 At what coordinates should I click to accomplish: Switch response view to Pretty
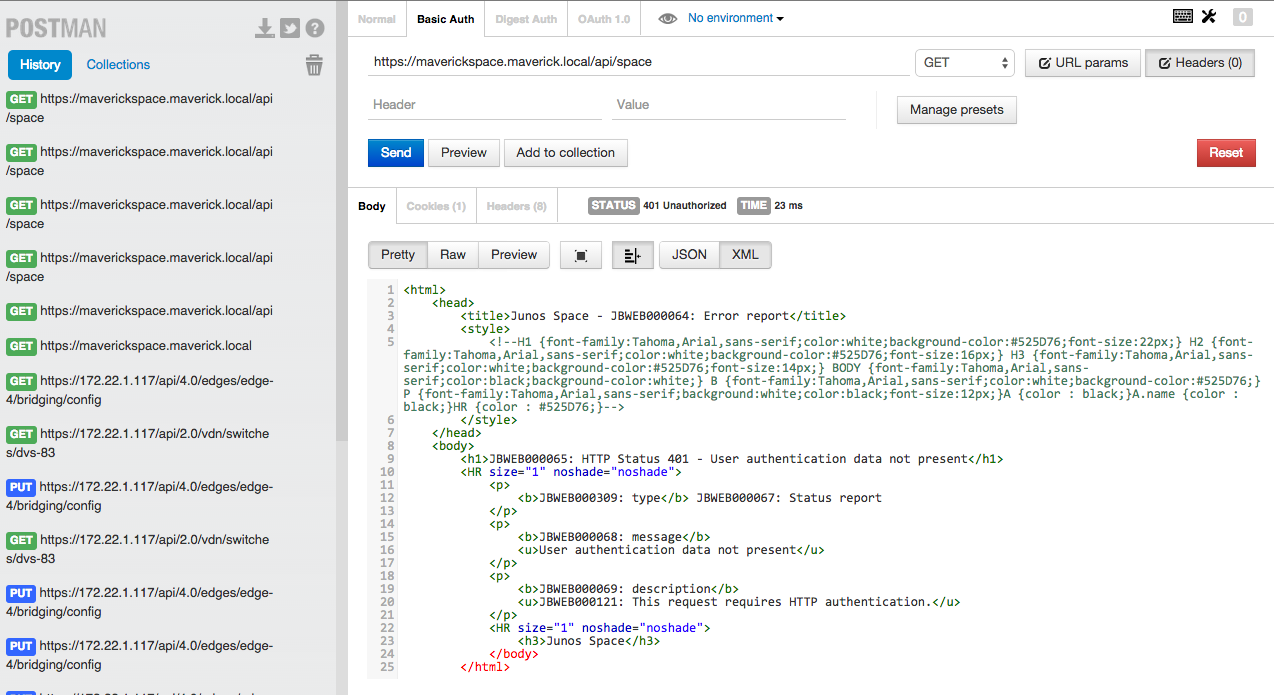click(398, 255)
